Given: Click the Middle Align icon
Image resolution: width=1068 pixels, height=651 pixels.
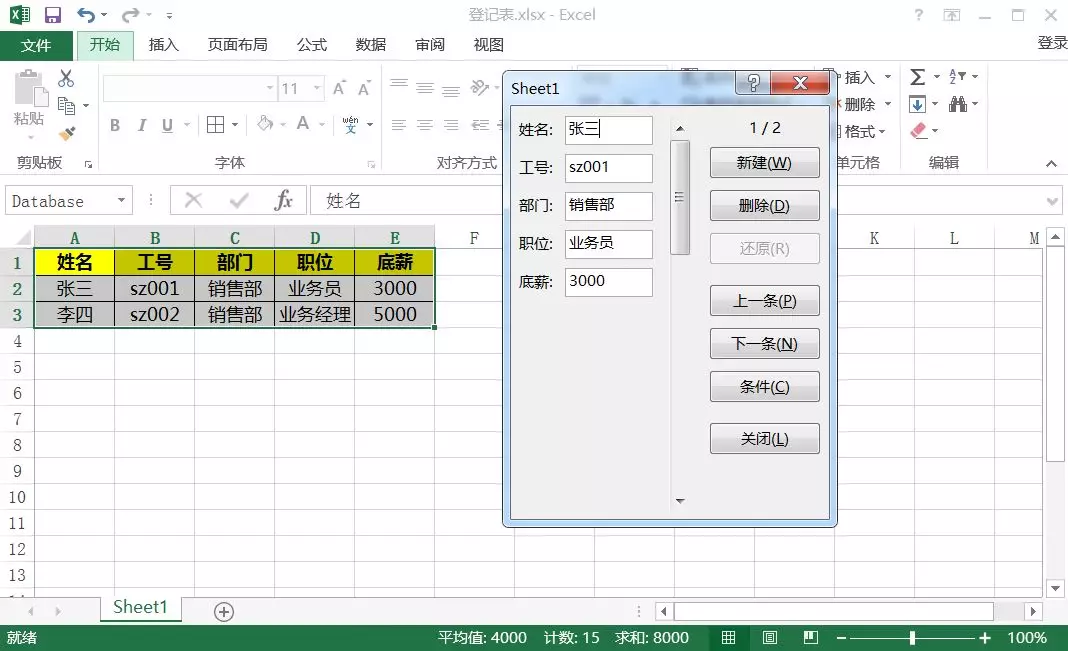Looking at the screenshot, I should [x=425, y=88].
